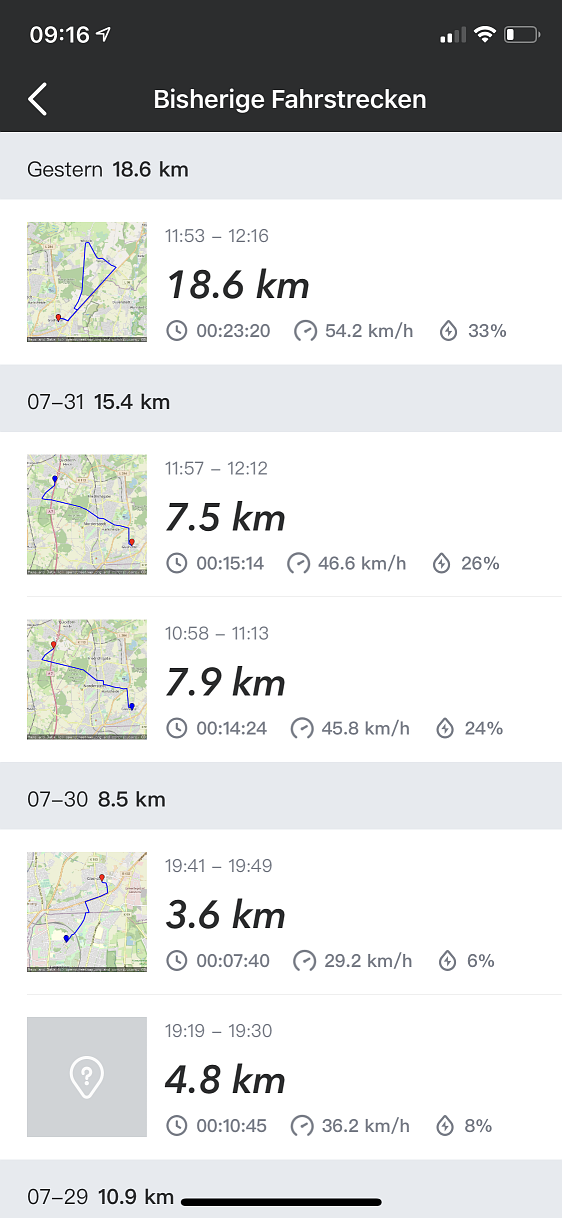562x1218 pixels.
Task: Open the 7.9 km trip map thumbnail
Action: pyautogui.click(x=87, y=680)
